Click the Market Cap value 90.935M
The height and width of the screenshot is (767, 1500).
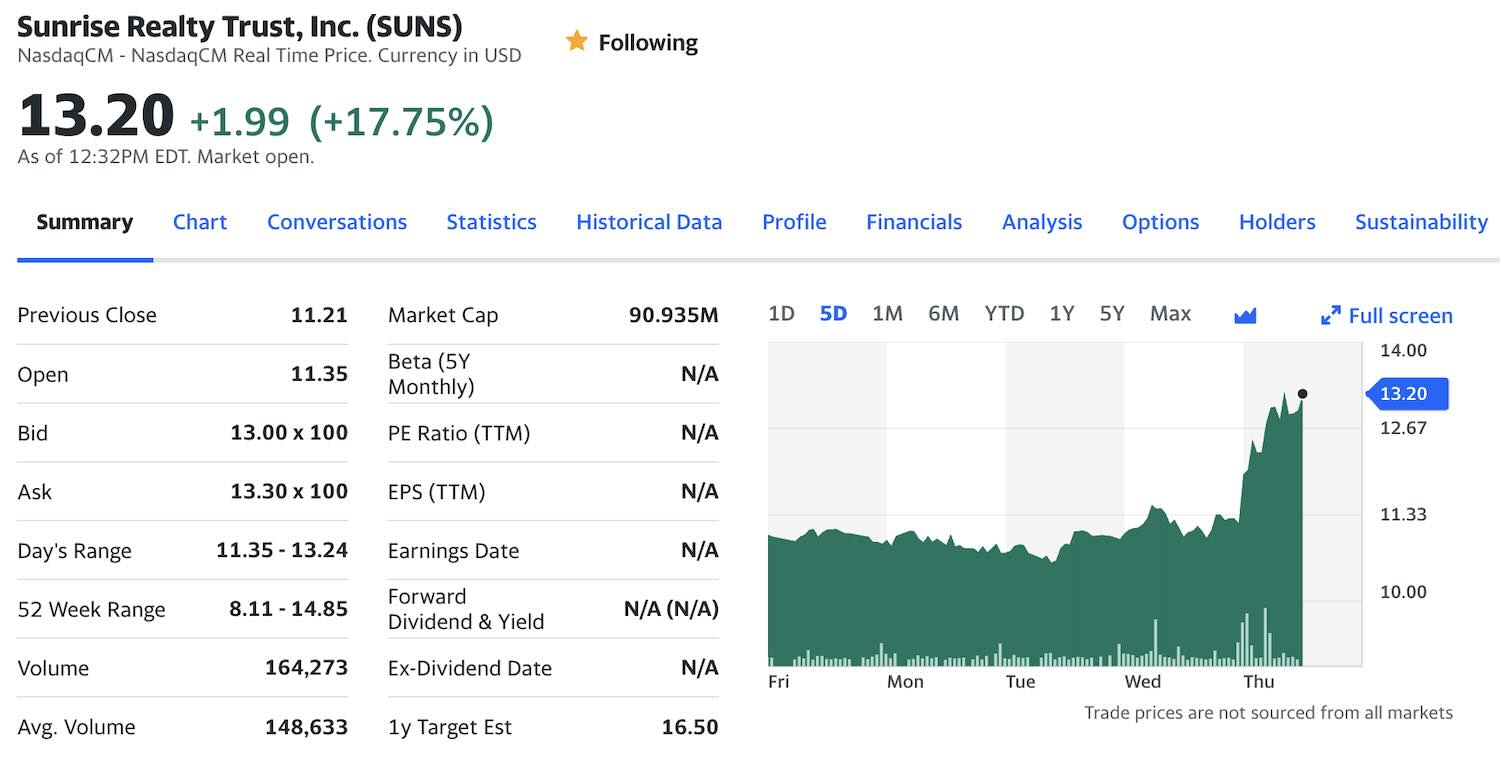(x=673, y=315)
